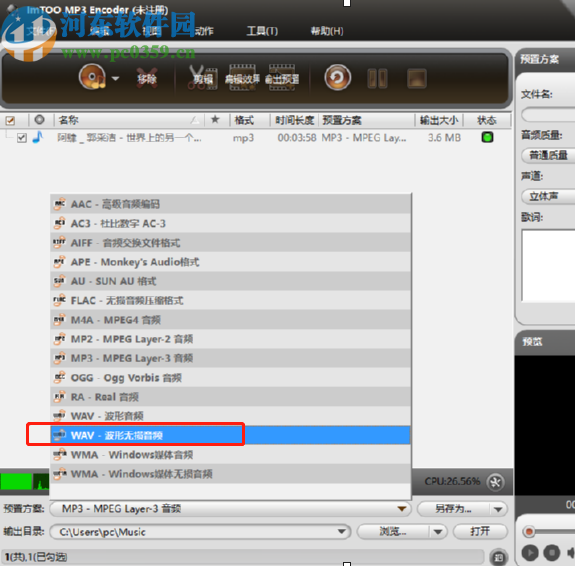Select AAC - 高级音频编码 format
The width and height of the screenshot is (575, 566).
[230, 204]
